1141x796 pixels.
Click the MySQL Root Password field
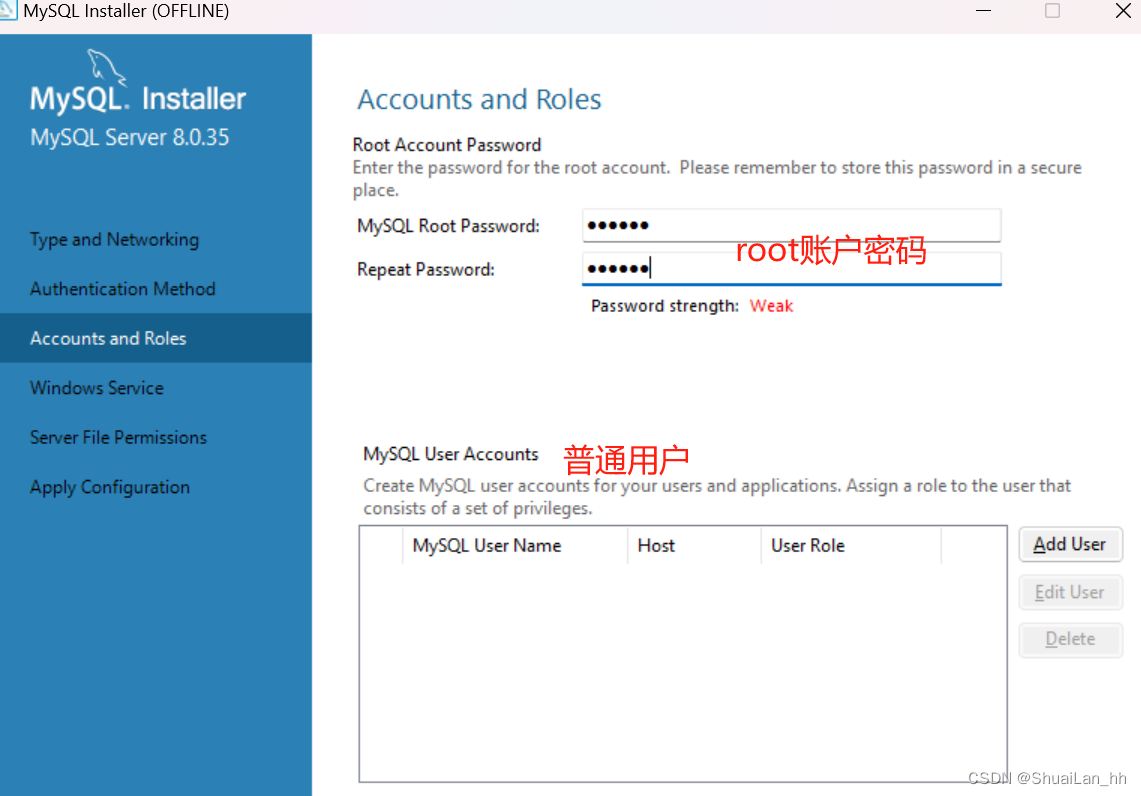[790, 225]
